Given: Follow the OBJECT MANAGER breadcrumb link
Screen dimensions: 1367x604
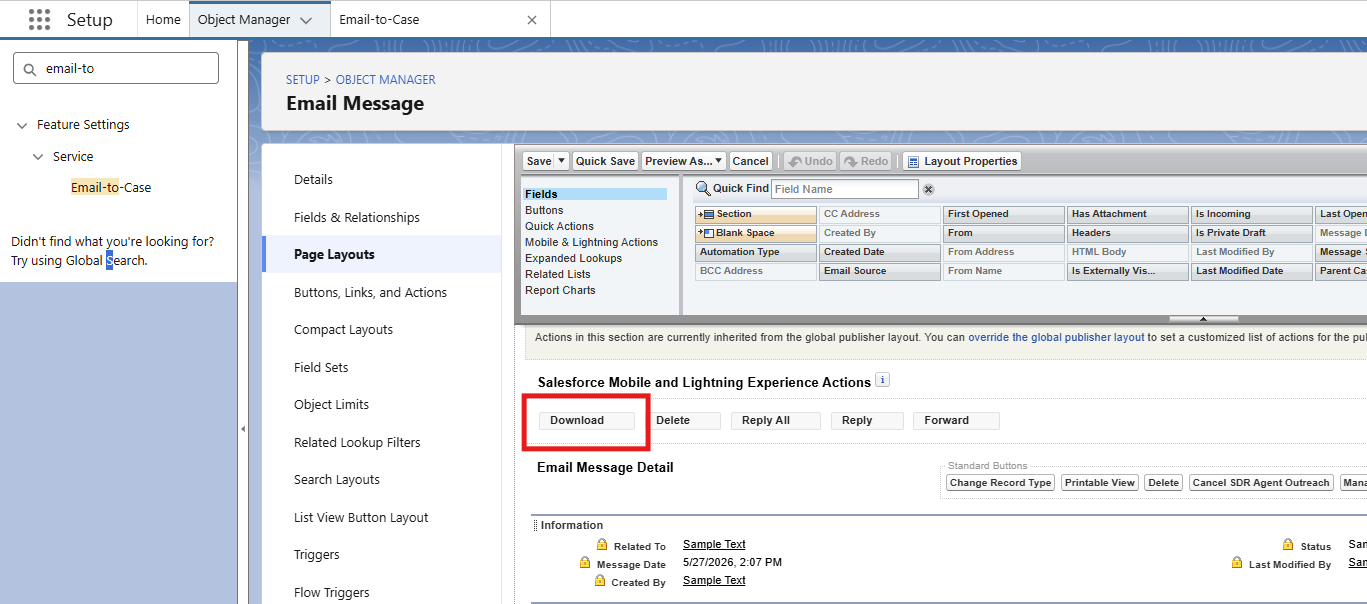Looking at the screenshot, I should [386, 80].
